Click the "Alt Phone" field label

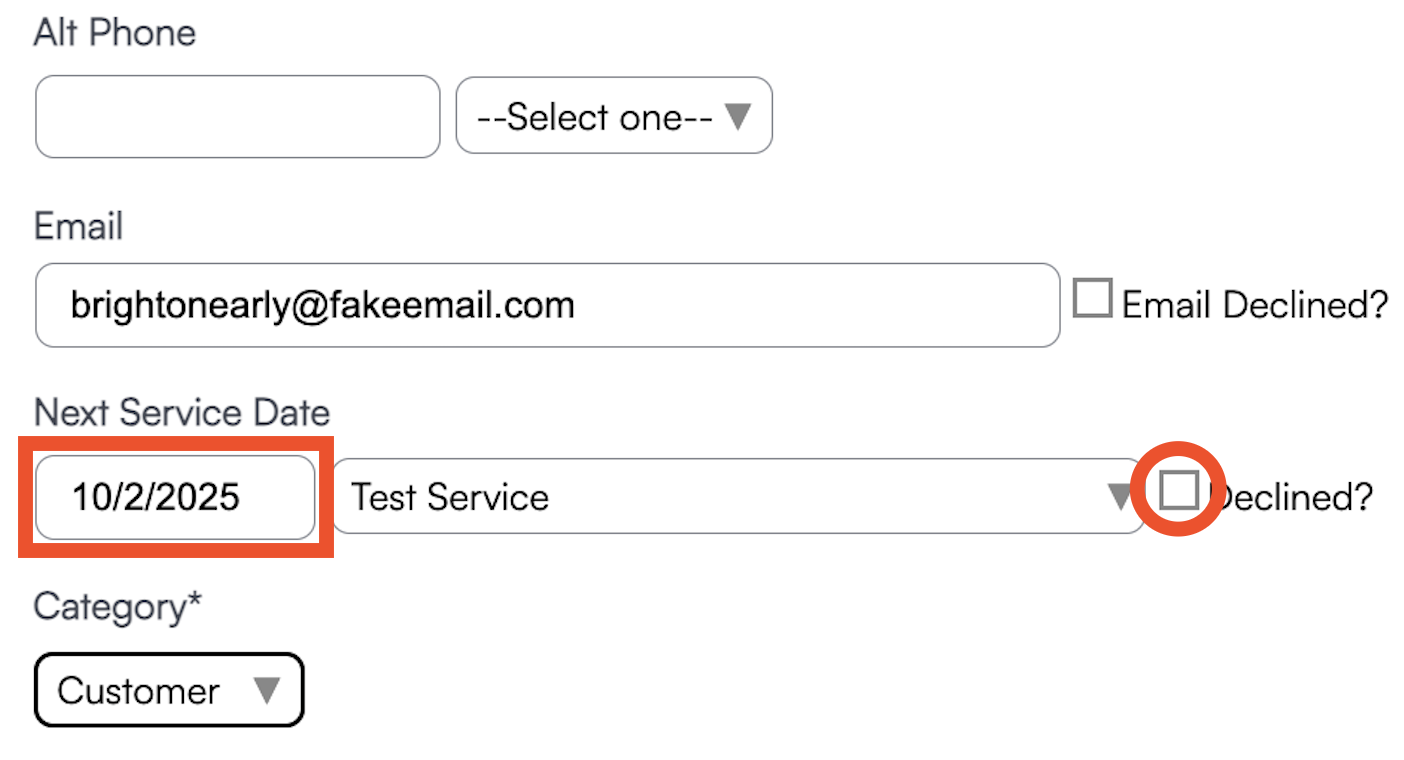(x=115, y=33)
